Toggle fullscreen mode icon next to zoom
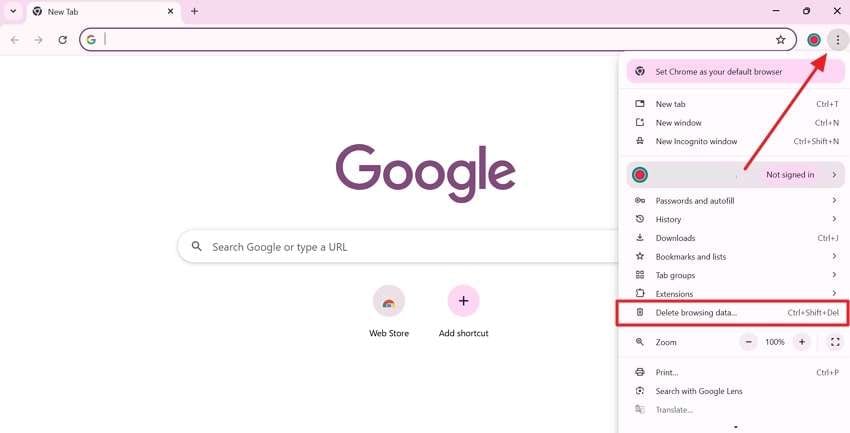Screen dimensions: 850x433 (x=835, y=342)
